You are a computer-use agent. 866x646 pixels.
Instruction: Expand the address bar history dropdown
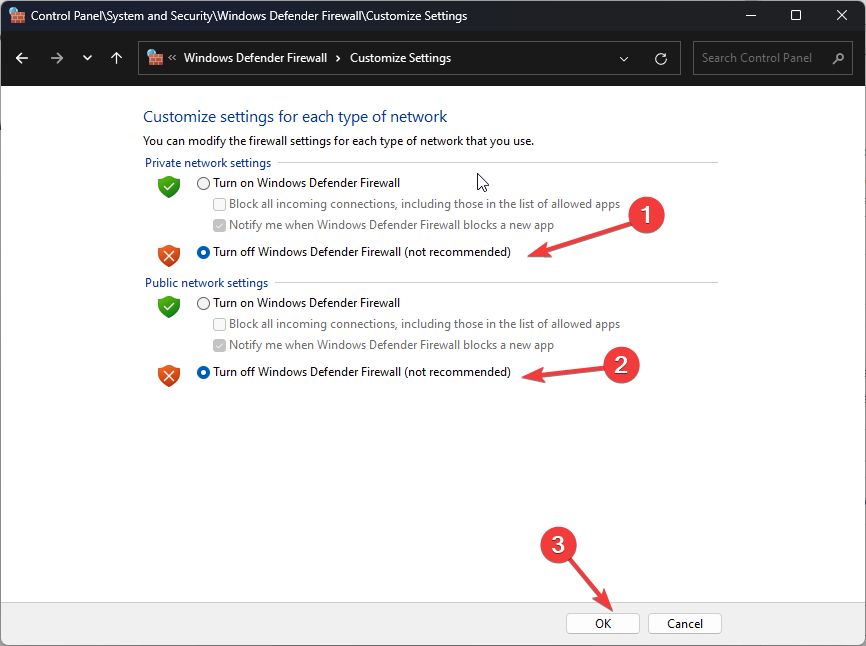pos(624,59)
